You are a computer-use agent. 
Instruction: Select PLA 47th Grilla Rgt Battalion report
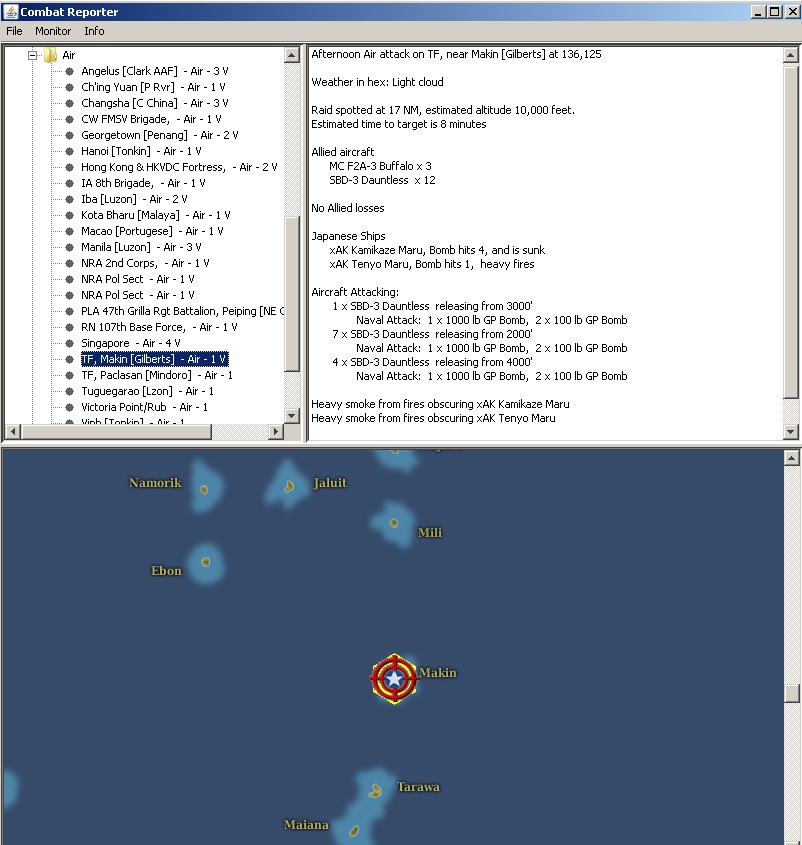183,311
